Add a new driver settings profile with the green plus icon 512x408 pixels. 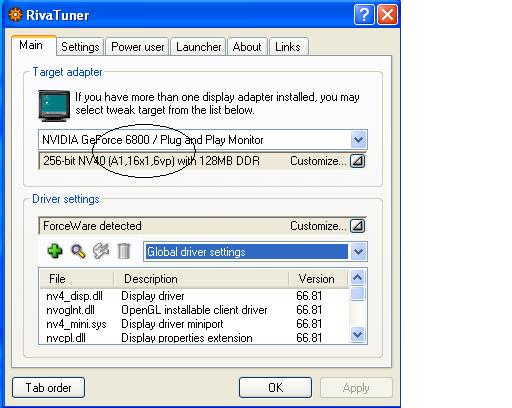[55, 251]
